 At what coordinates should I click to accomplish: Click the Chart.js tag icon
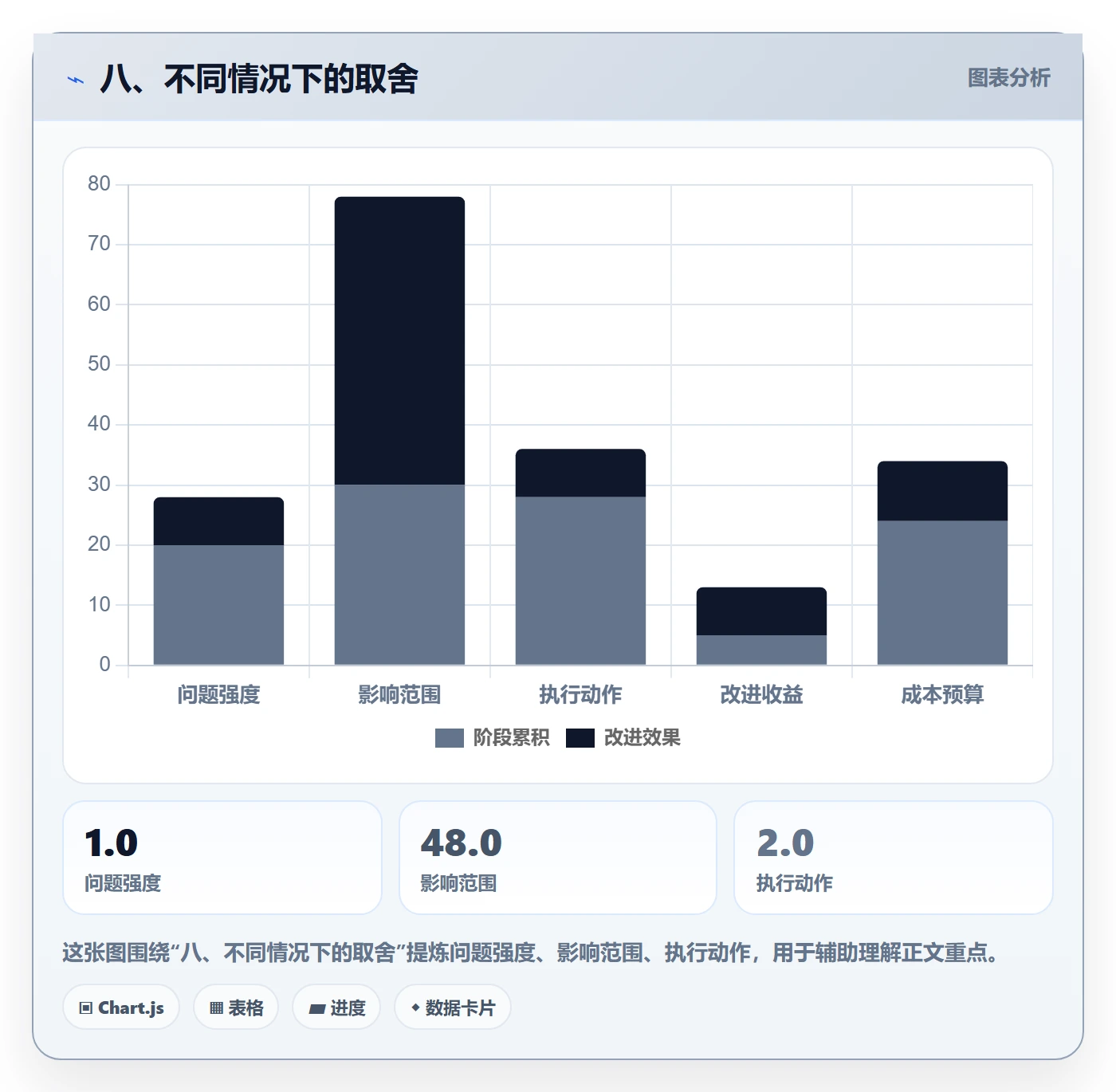coord(86,1008)
